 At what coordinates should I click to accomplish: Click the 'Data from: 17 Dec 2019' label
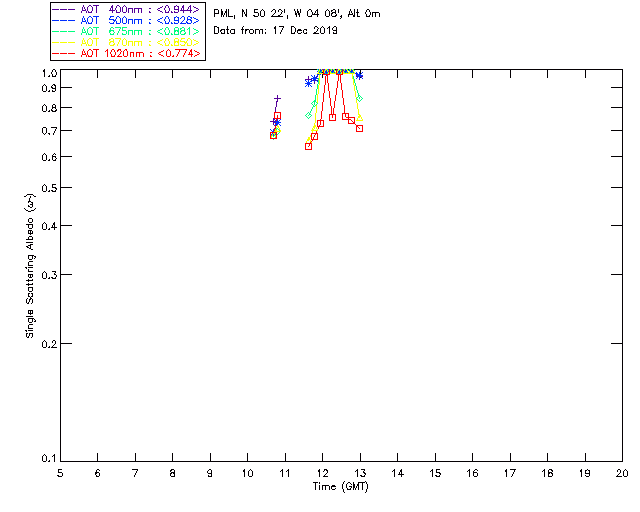pyautogui.click(x=276, y=31)
